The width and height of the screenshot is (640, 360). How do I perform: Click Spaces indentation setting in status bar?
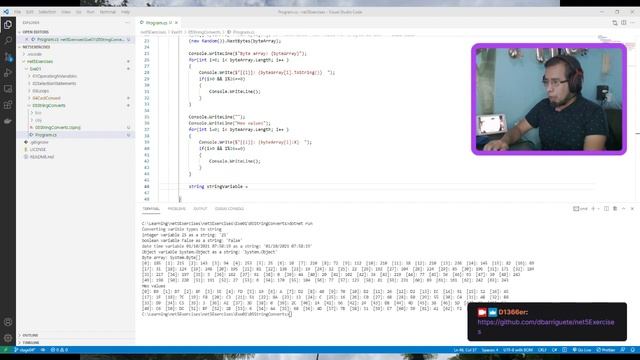point(490,350)
